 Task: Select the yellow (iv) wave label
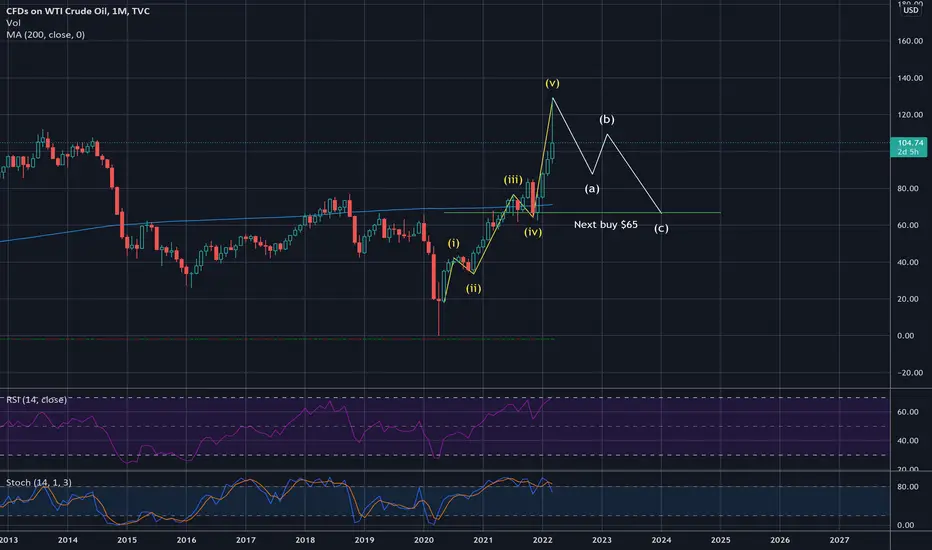point(533,232)
